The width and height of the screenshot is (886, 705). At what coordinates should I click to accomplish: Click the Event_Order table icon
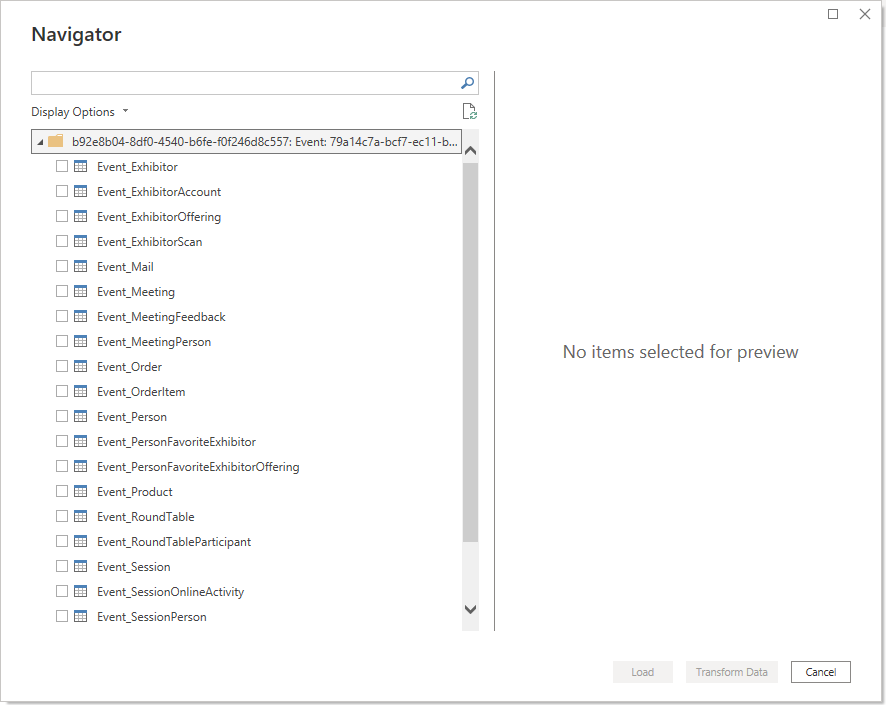(x=81, y=367)
